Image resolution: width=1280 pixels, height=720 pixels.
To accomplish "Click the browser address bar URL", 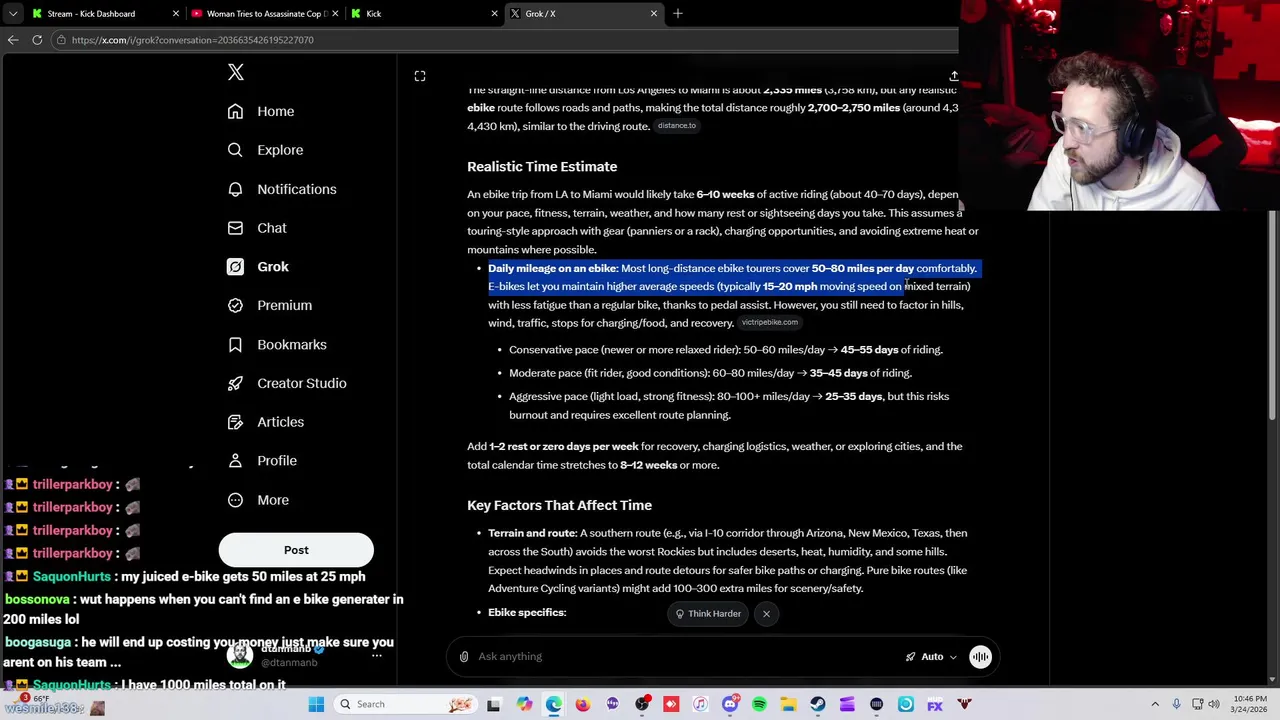I will click(x=193, y=40).
